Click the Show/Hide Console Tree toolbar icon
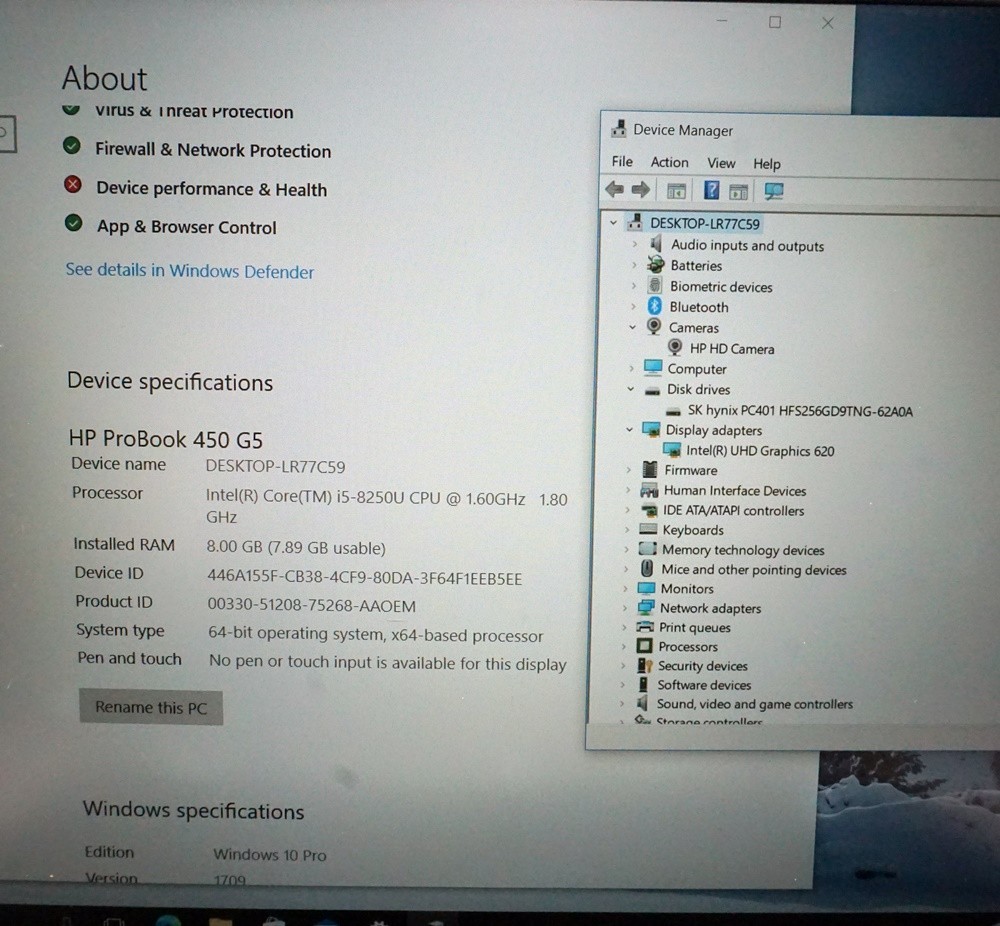1000x926 pixels. (x=676, y=191)
